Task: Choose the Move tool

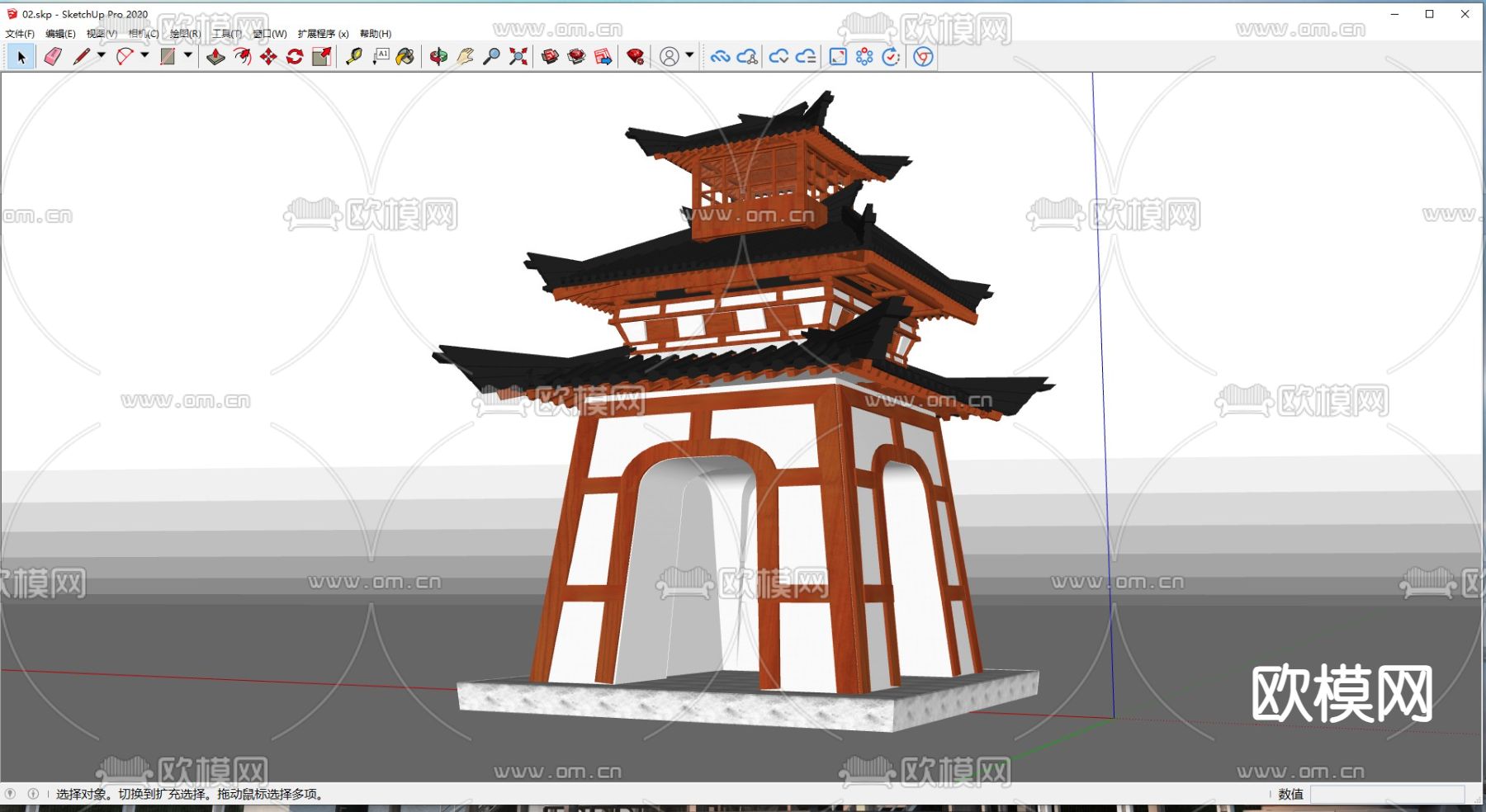Action: click(x=268, y=56)
